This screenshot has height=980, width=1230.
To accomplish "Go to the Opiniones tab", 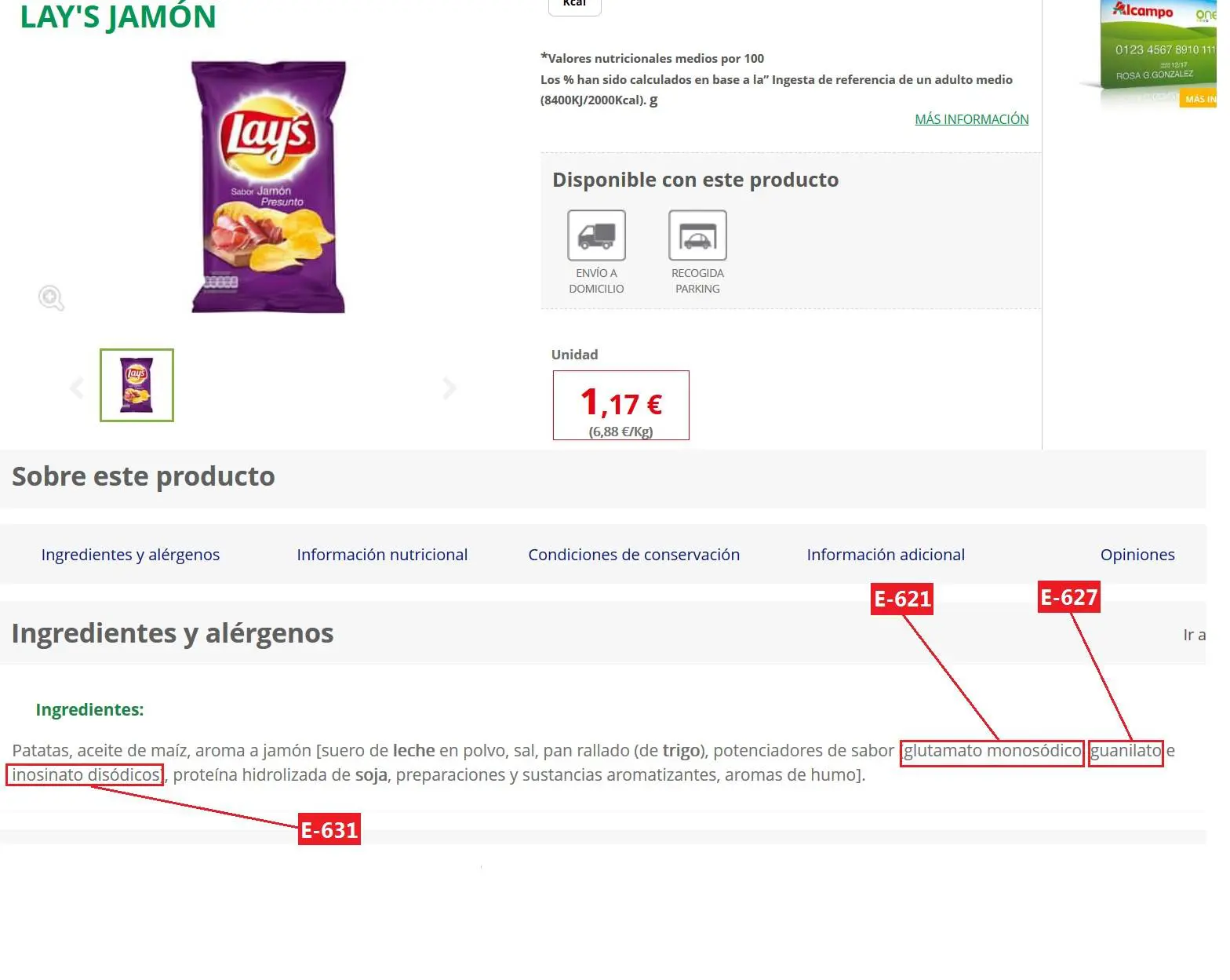I will [1137, 555].
